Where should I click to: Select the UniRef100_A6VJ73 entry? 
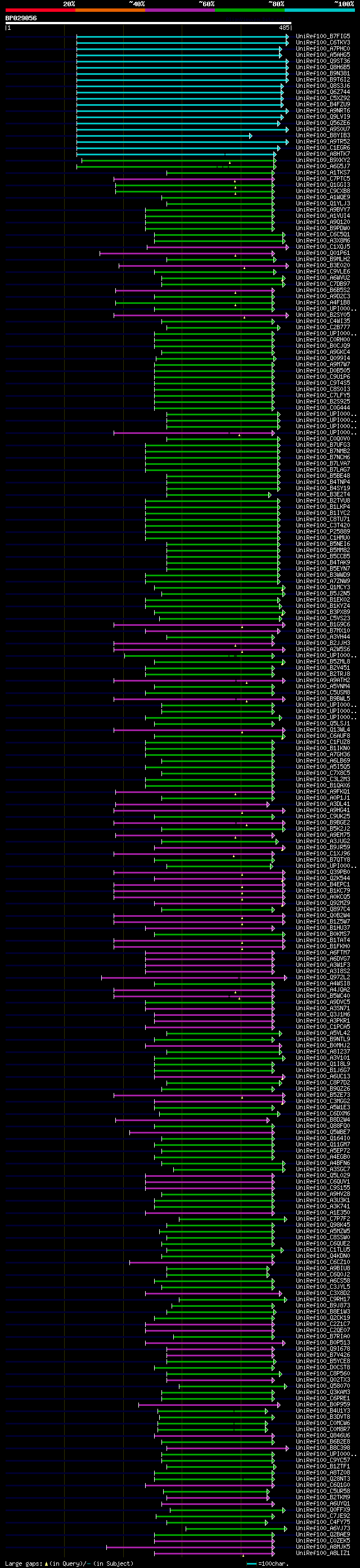point(323,1529)
